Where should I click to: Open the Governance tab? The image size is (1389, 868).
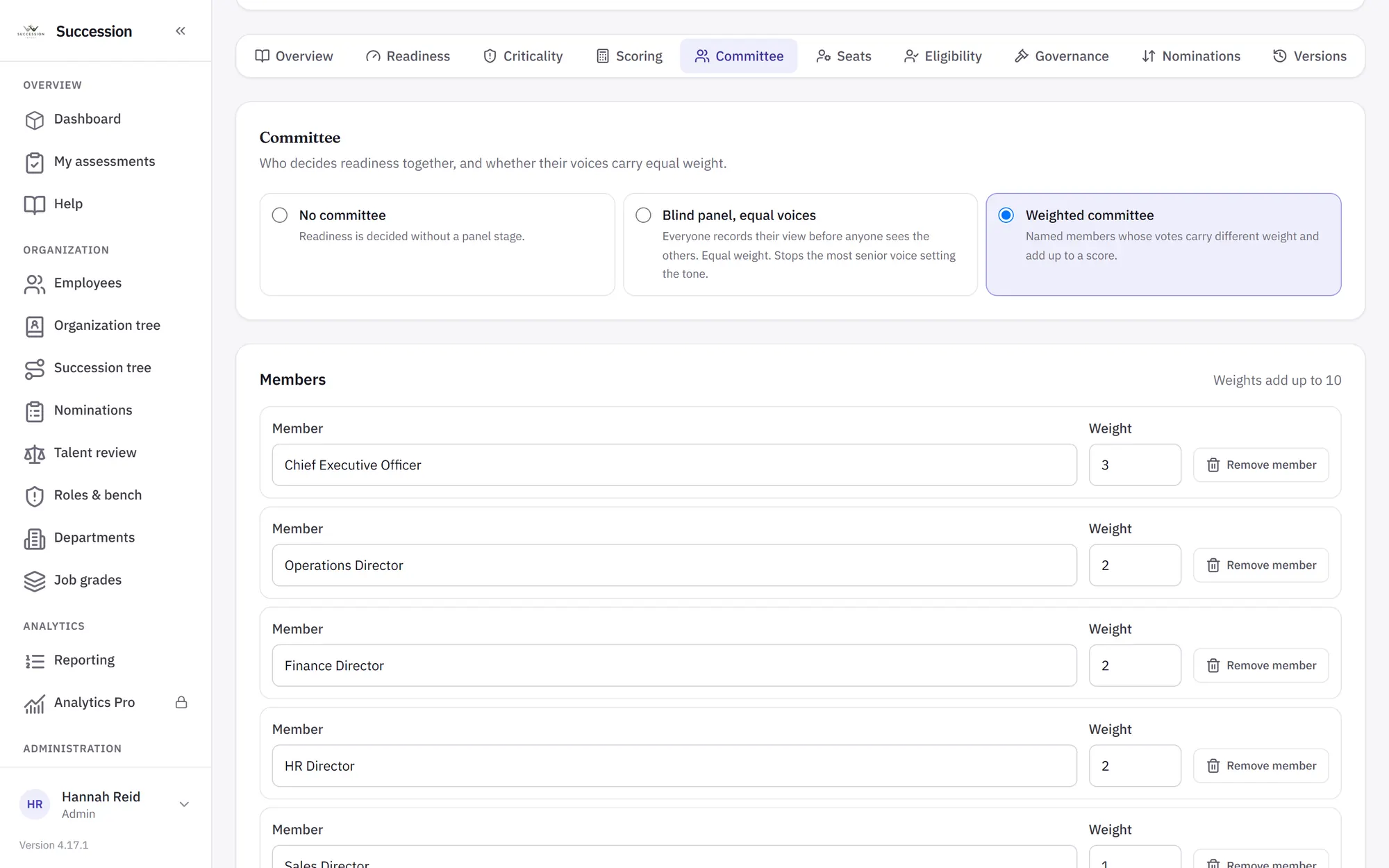(x=1062, y=56)
